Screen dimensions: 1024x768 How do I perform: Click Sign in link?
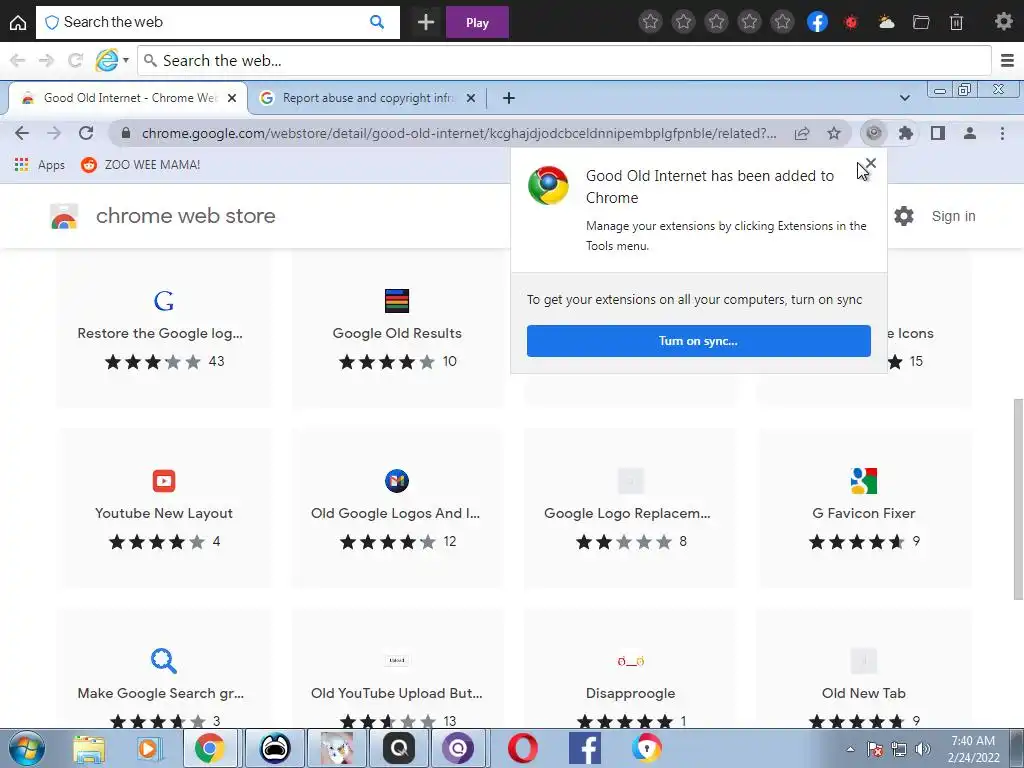[953, 216]
